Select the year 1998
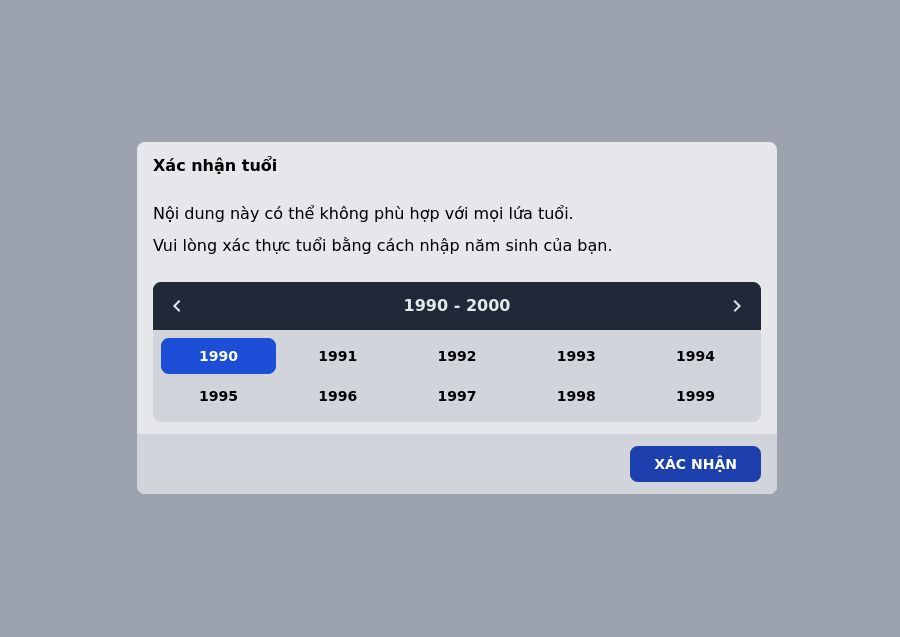The width and height of the screenshot is (900, 637). [576, 396]
